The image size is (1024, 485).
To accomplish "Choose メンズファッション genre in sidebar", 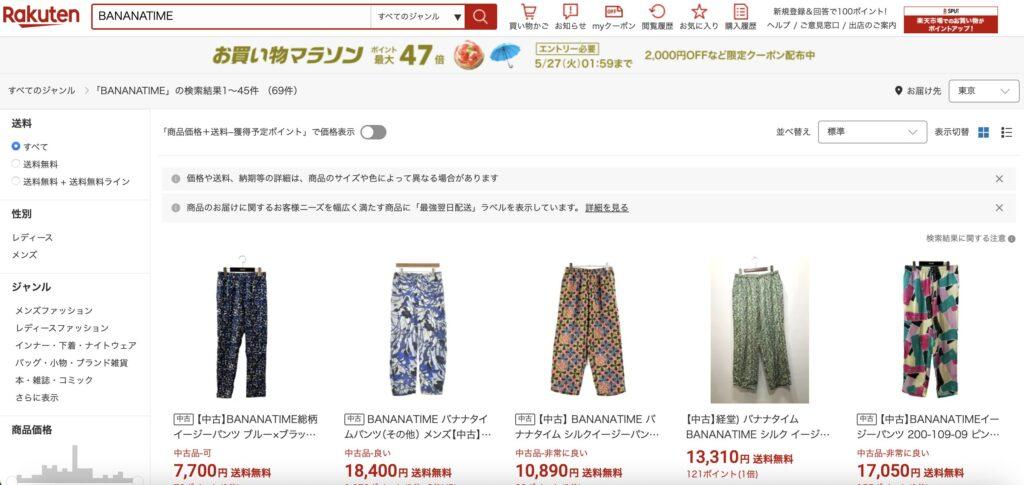I will coord(54,311).
